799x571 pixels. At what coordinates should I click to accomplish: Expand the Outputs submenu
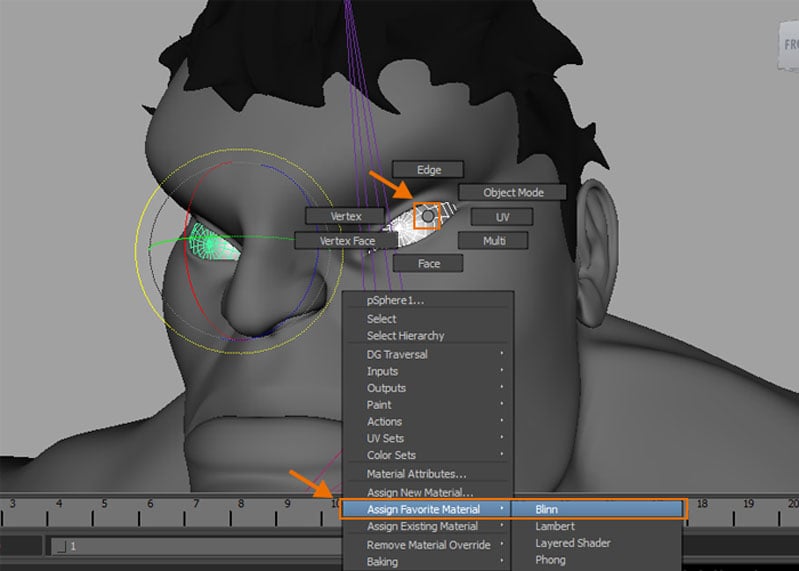click(x=428, y=388)
